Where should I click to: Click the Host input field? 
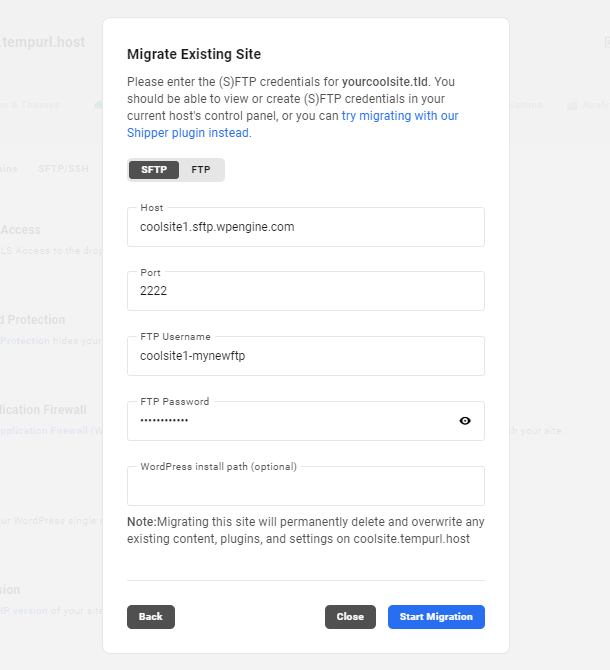[305, 227]
